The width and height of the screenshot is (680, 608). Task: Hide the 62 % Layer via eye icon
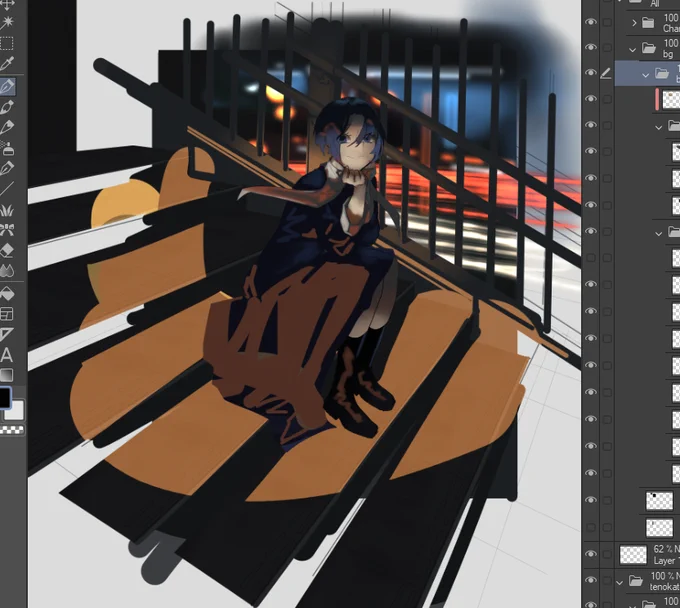(x=591, y=554)
